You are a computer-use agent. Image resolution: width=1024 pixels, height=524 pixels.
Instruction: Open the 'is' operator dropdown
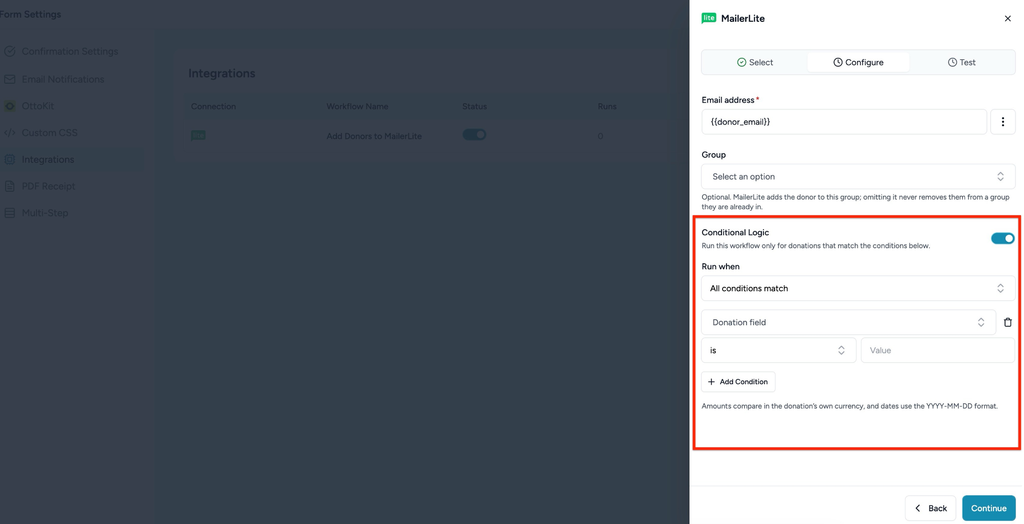click(x=778, y=350)
